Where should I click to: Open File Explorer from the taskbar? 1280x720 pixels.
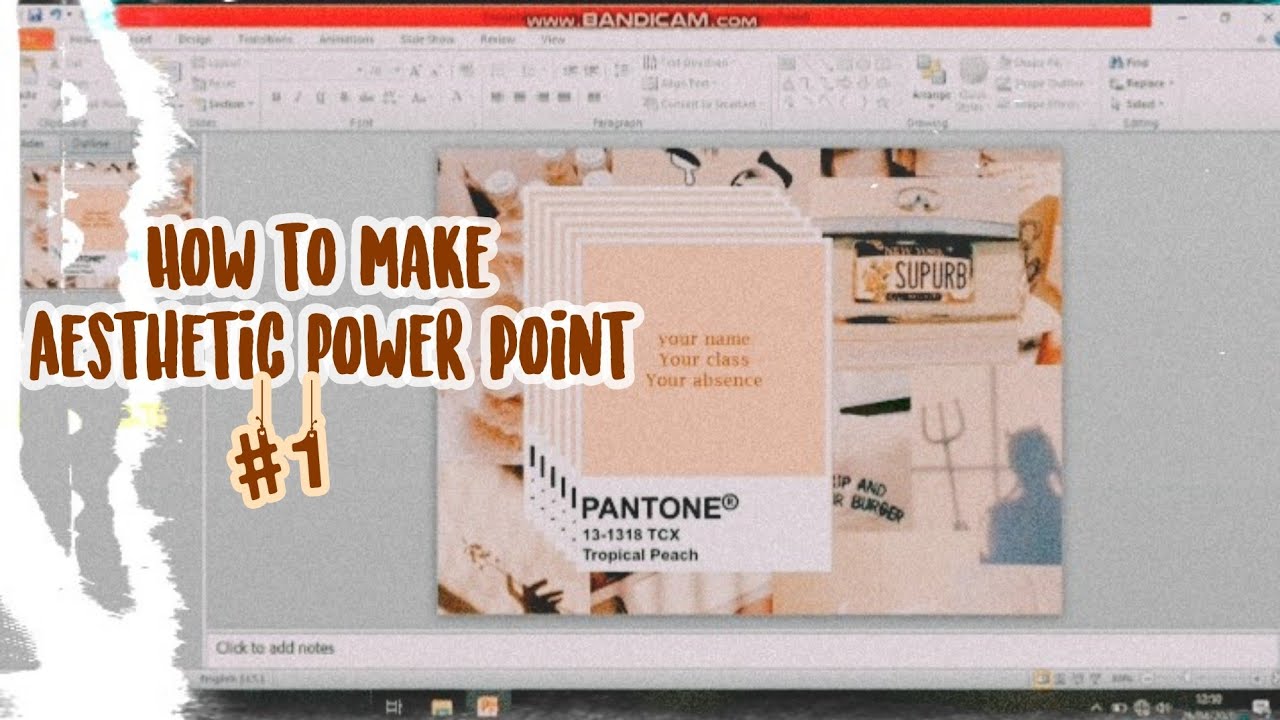441,707
